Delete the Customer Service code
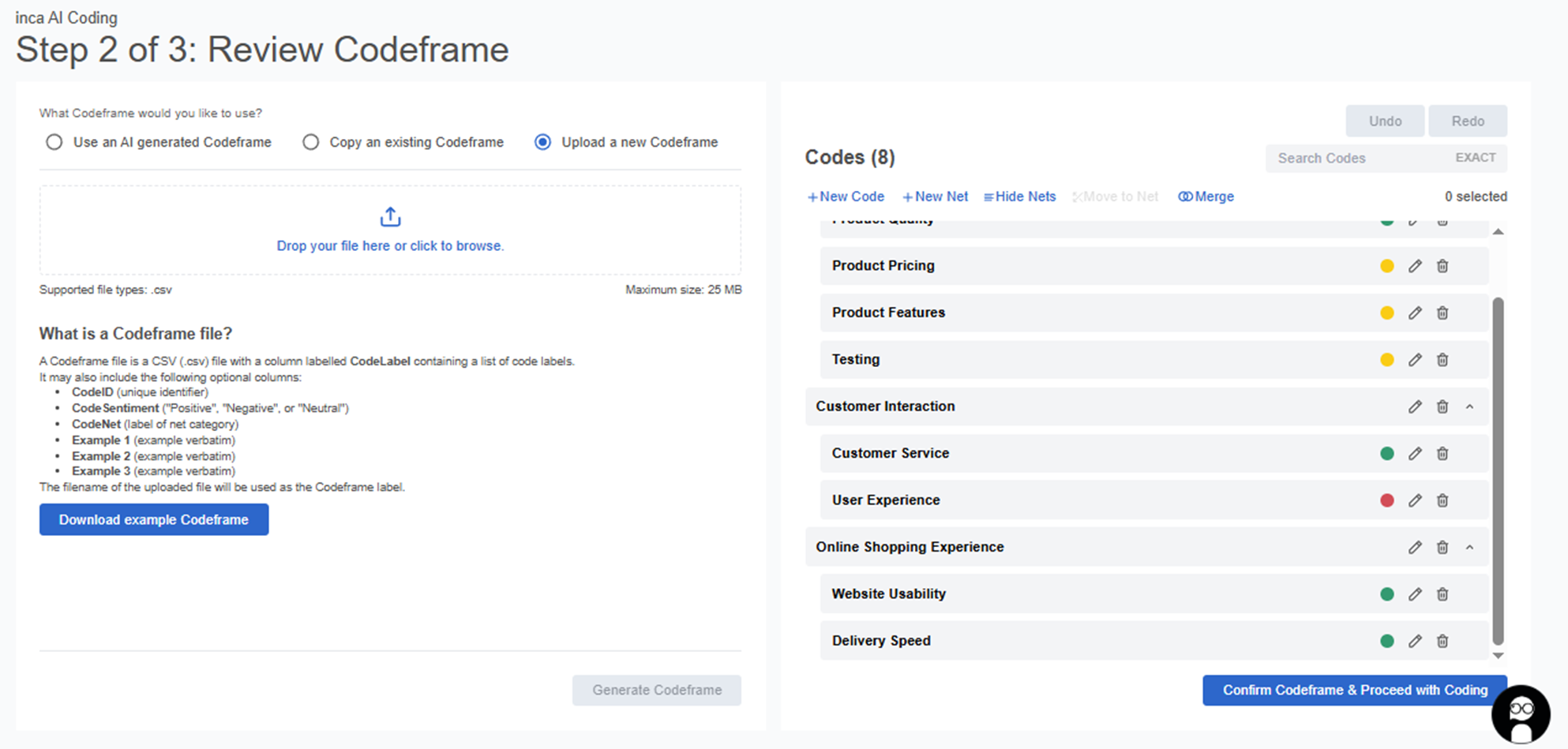This screenshot has height=749, width=1568. pos(1442,454)
